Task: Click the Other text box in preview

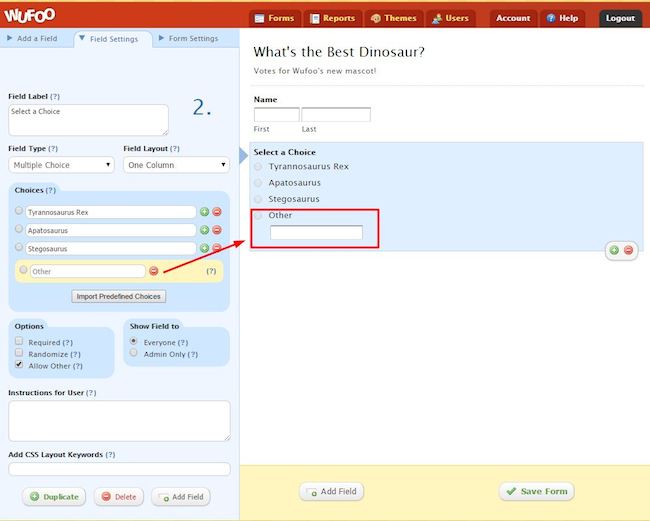Action: click(x=316, y=232)
